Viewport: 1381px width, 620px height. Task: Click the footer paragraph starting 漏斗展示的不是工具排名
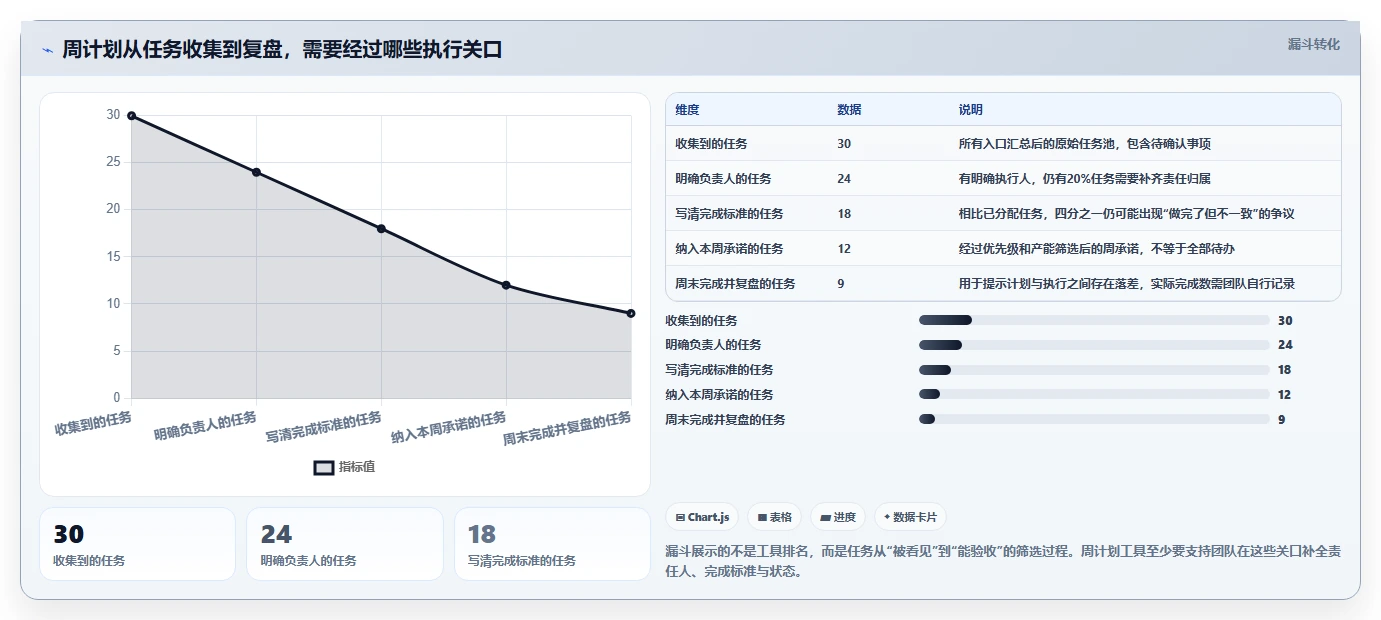(1002, 562)
